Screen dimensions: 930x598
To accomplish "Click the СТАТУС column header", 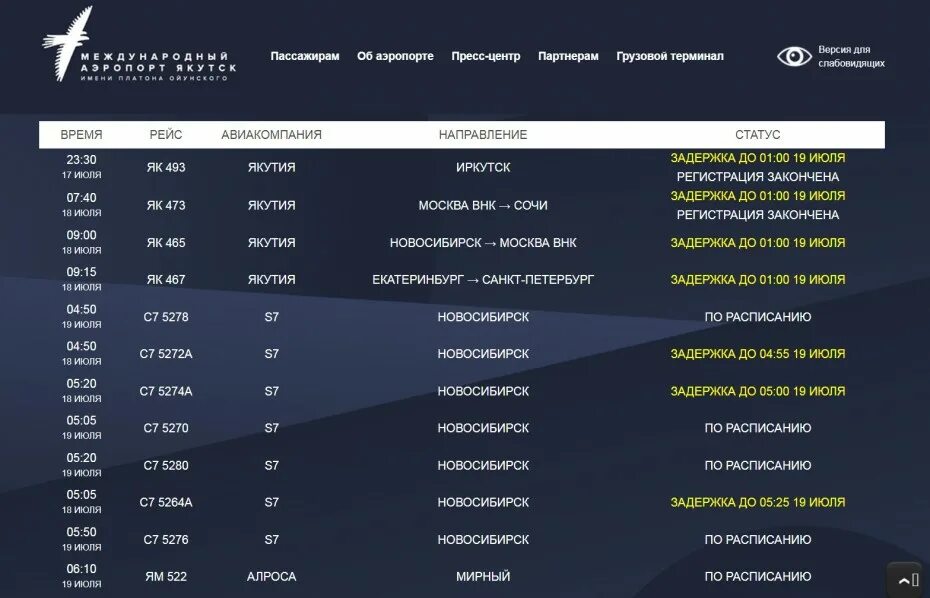I will tap(757, 135).
